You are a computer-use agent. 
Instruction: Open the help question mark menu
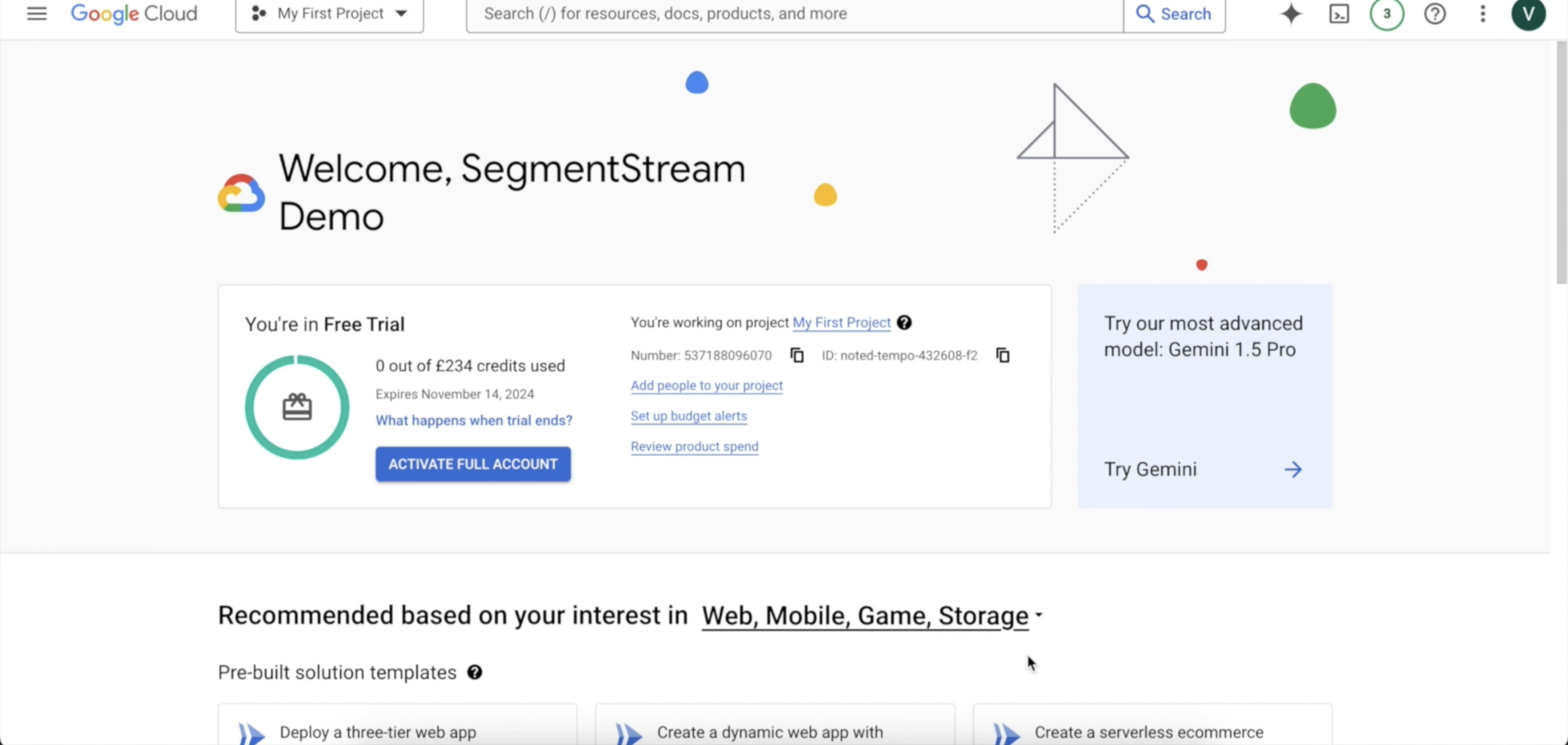coord(1435,14)
